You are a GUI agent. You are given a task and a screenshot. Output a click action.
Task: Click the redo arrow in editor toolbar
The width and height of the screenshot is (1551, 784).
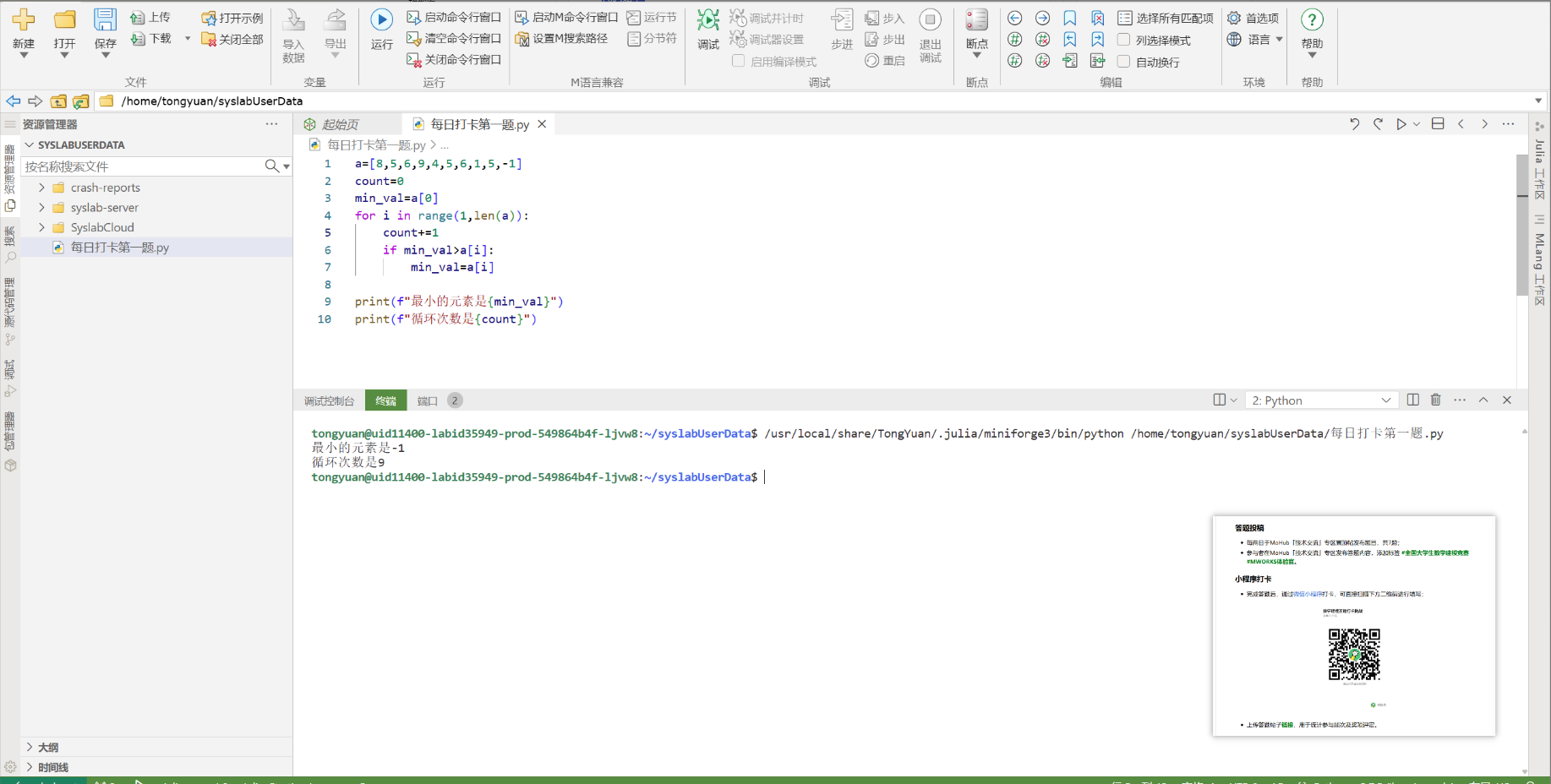(x=1379, y=124)
